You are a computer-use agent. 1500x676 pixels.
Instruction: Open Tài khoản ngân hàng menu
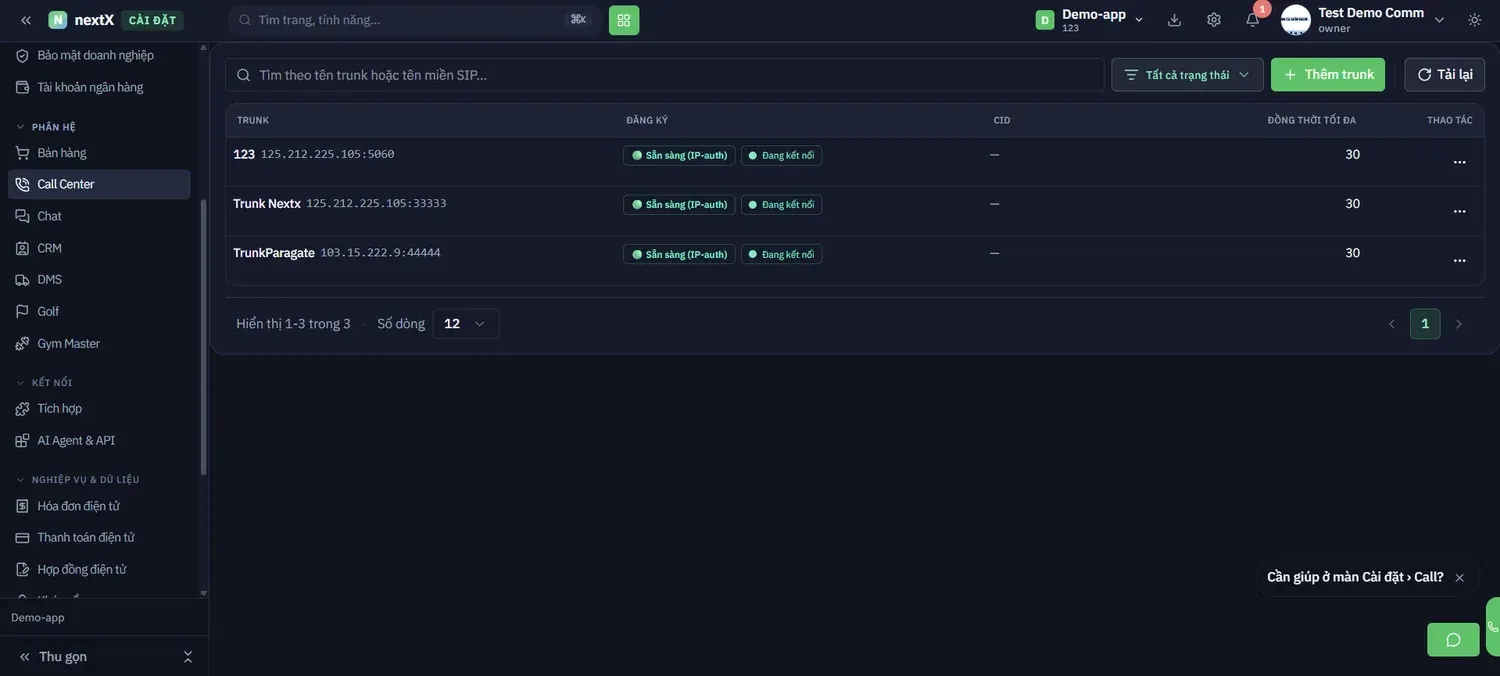pos(99,87)
